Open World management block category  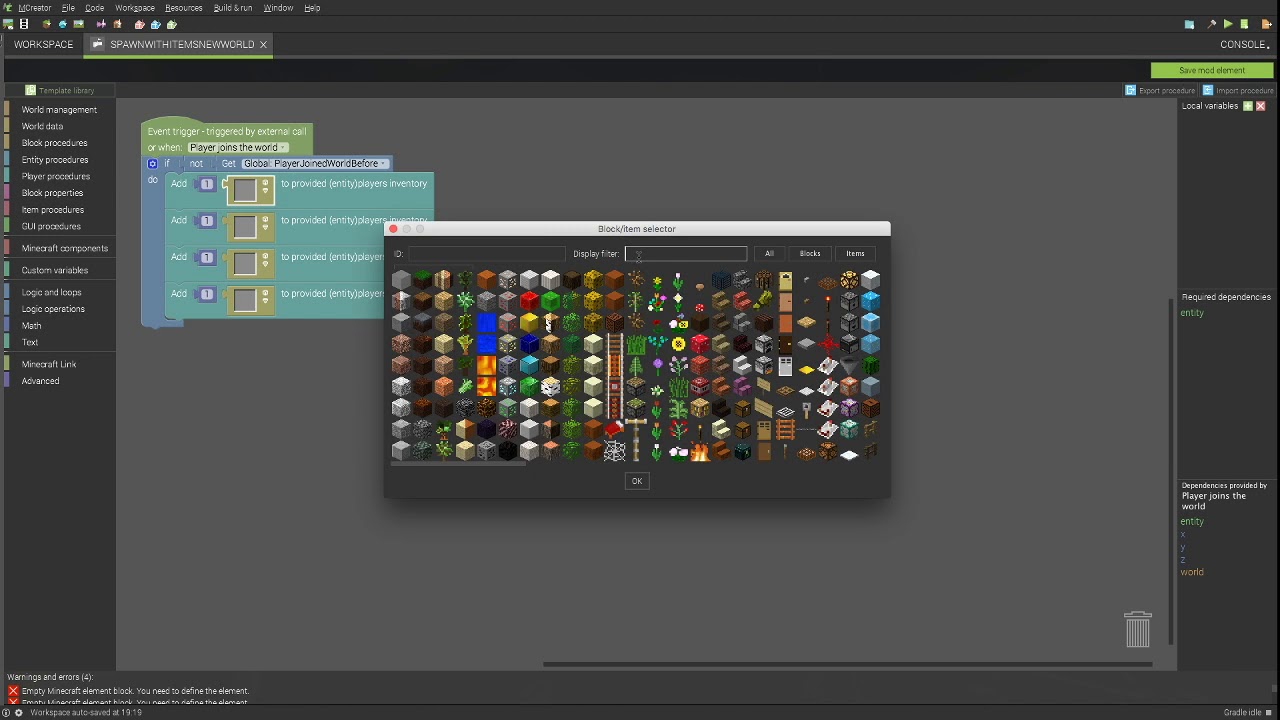(x=59, y=110)
